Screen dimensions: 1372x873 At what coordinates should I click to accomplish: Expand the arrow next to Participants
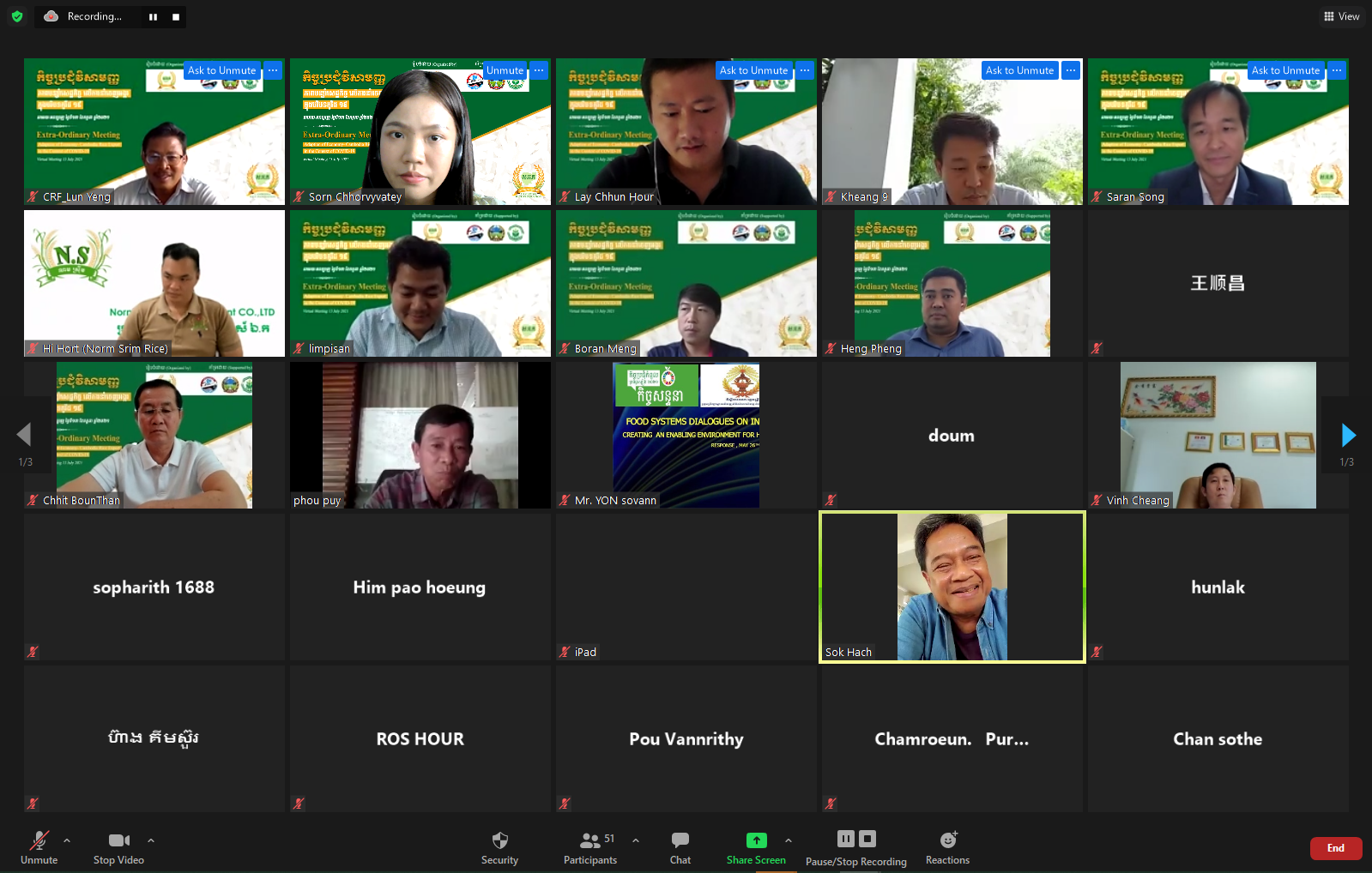(636, 840)
